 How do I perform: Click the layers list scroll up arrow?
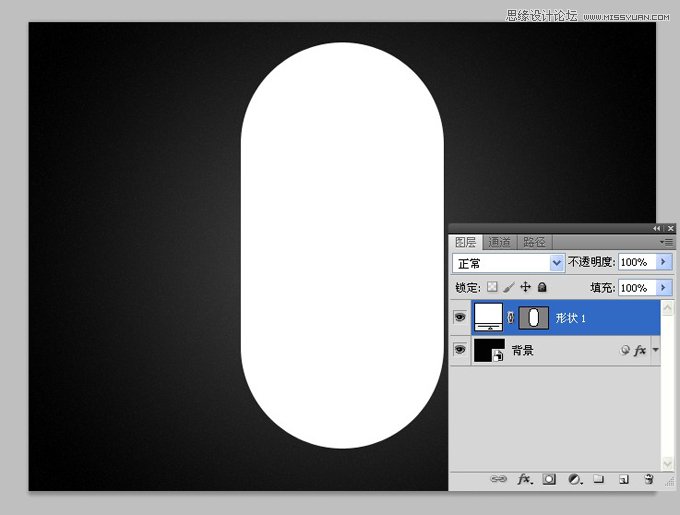[667, 308]
